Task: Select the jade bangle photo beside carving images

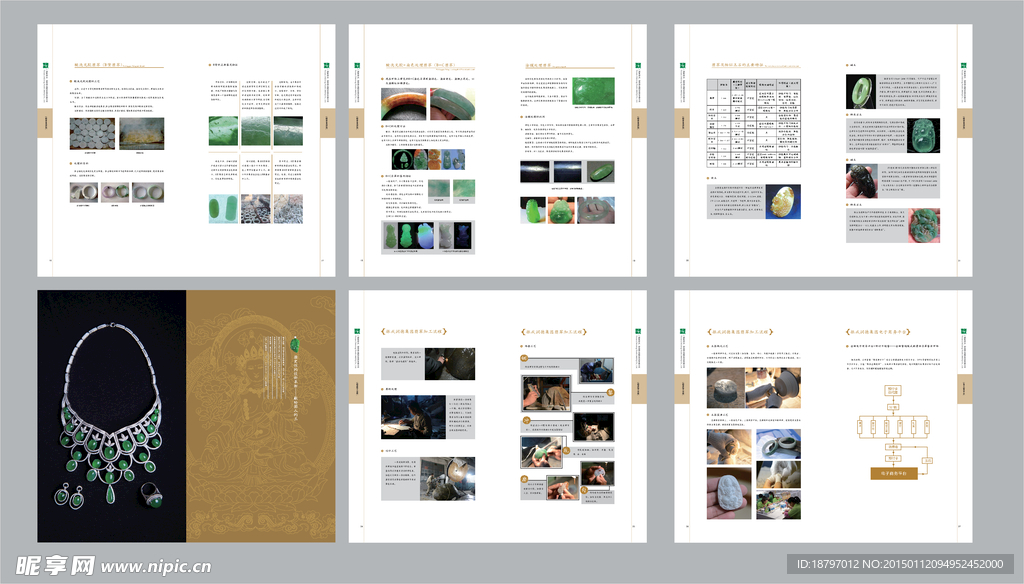Action: tap(777, 443)
